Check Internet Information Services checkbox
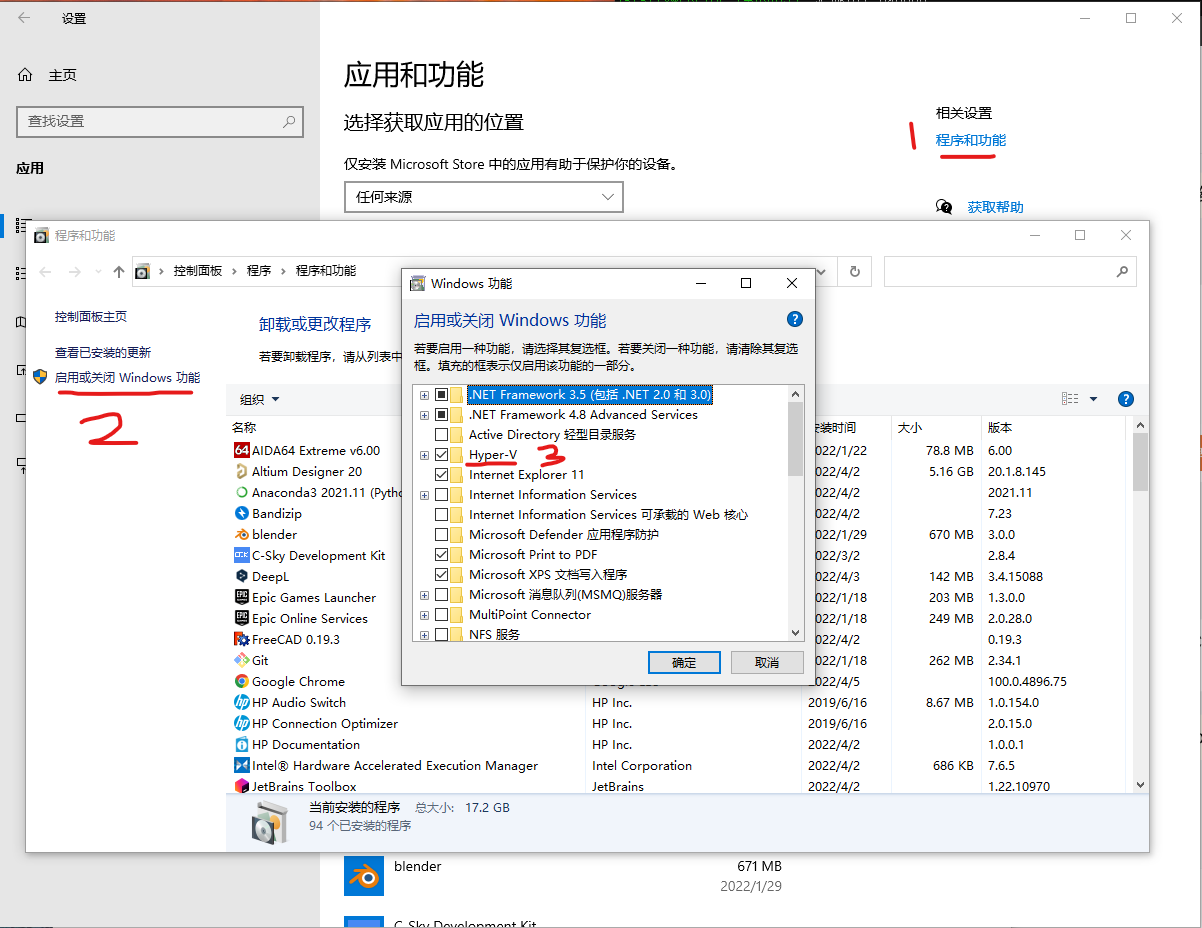 (442, 495)
